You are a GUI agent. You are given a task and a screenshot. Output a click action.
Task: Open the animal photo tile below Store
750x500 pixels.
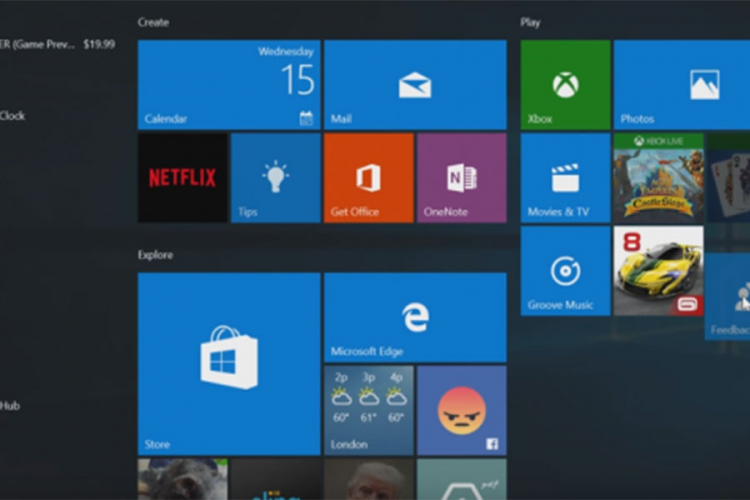tap(183, 479)
